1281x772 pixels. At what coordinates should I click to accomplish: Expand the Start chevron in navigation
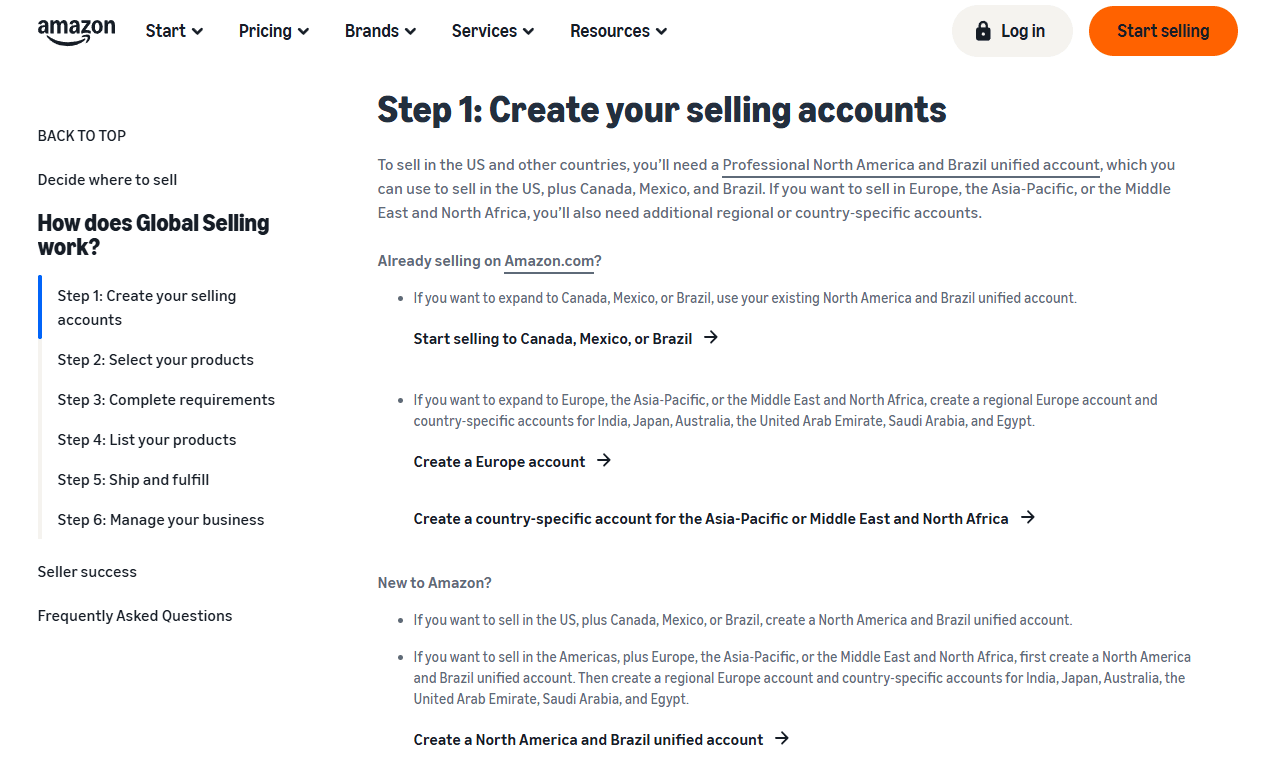198,32
